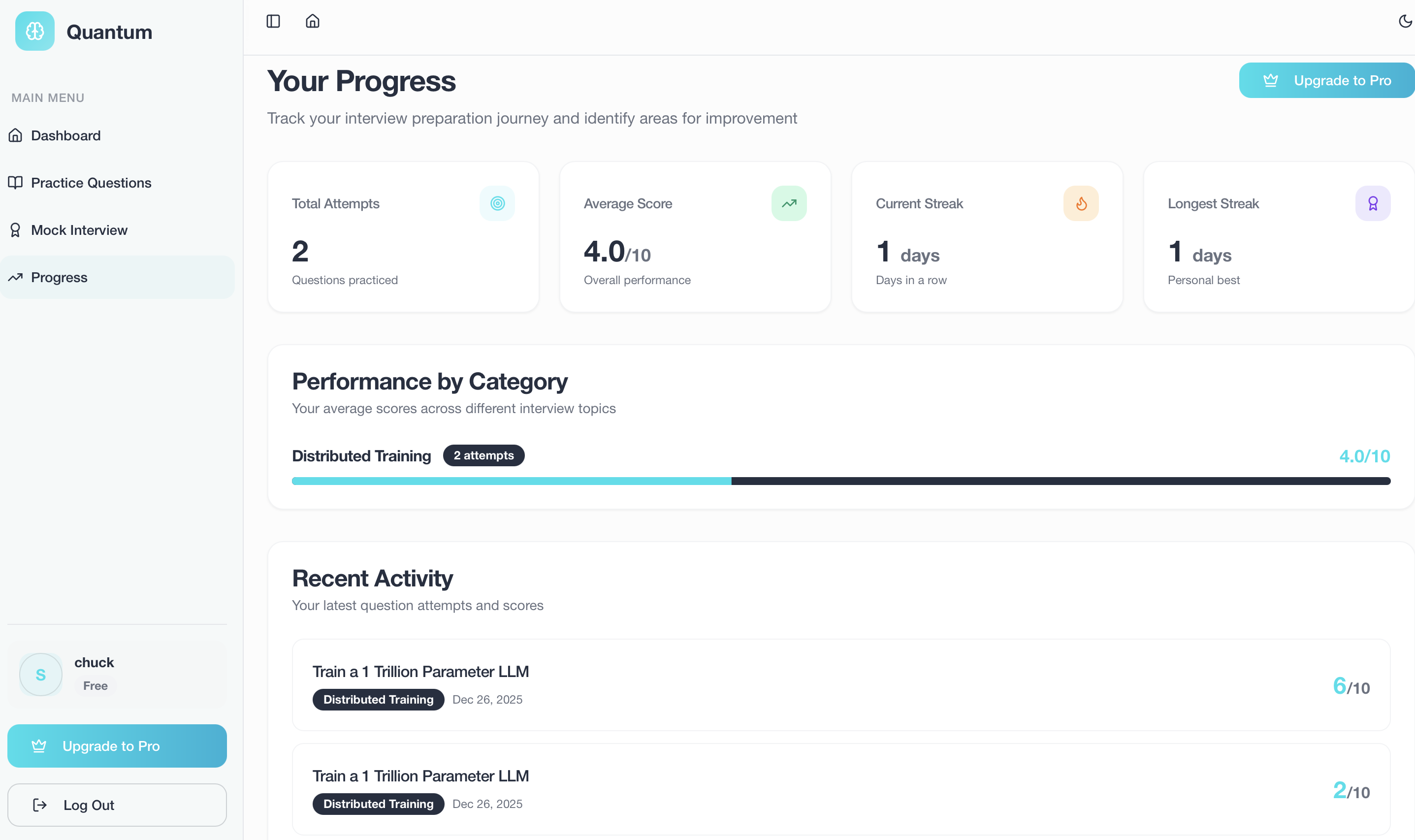Screen dimensions: 1415x840
Task: Click top-right Upgrade to Pro button
Action: (1326, 80)
